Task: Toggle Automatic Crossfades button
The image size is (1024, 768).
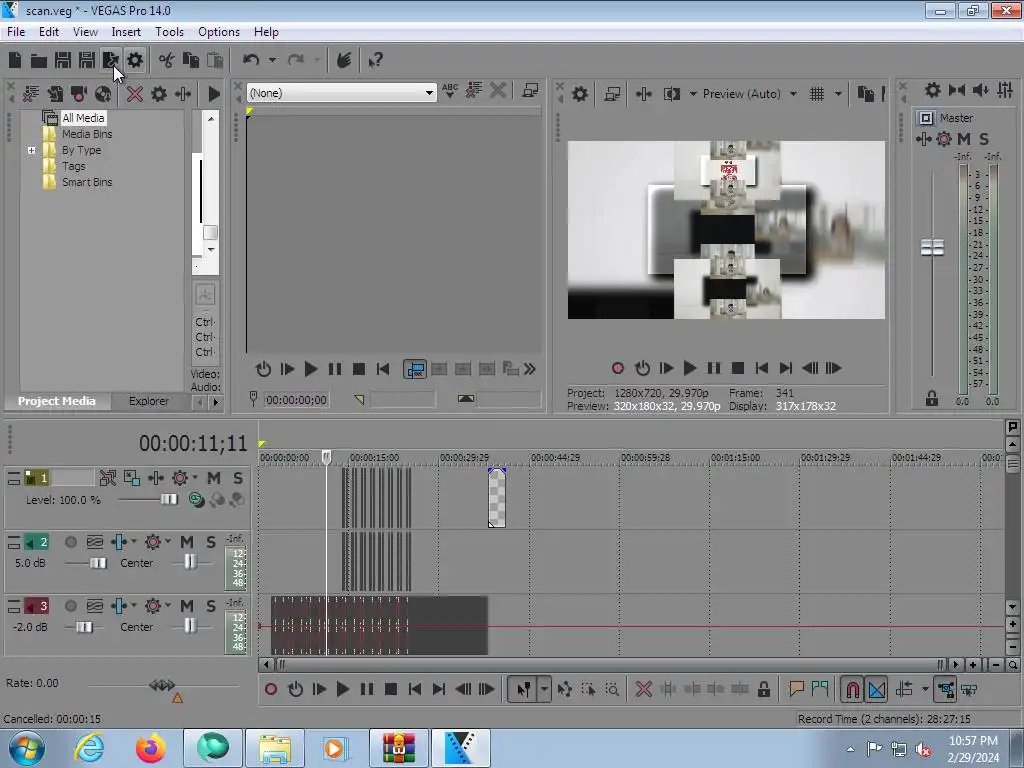Action: [x=876, y=690]
